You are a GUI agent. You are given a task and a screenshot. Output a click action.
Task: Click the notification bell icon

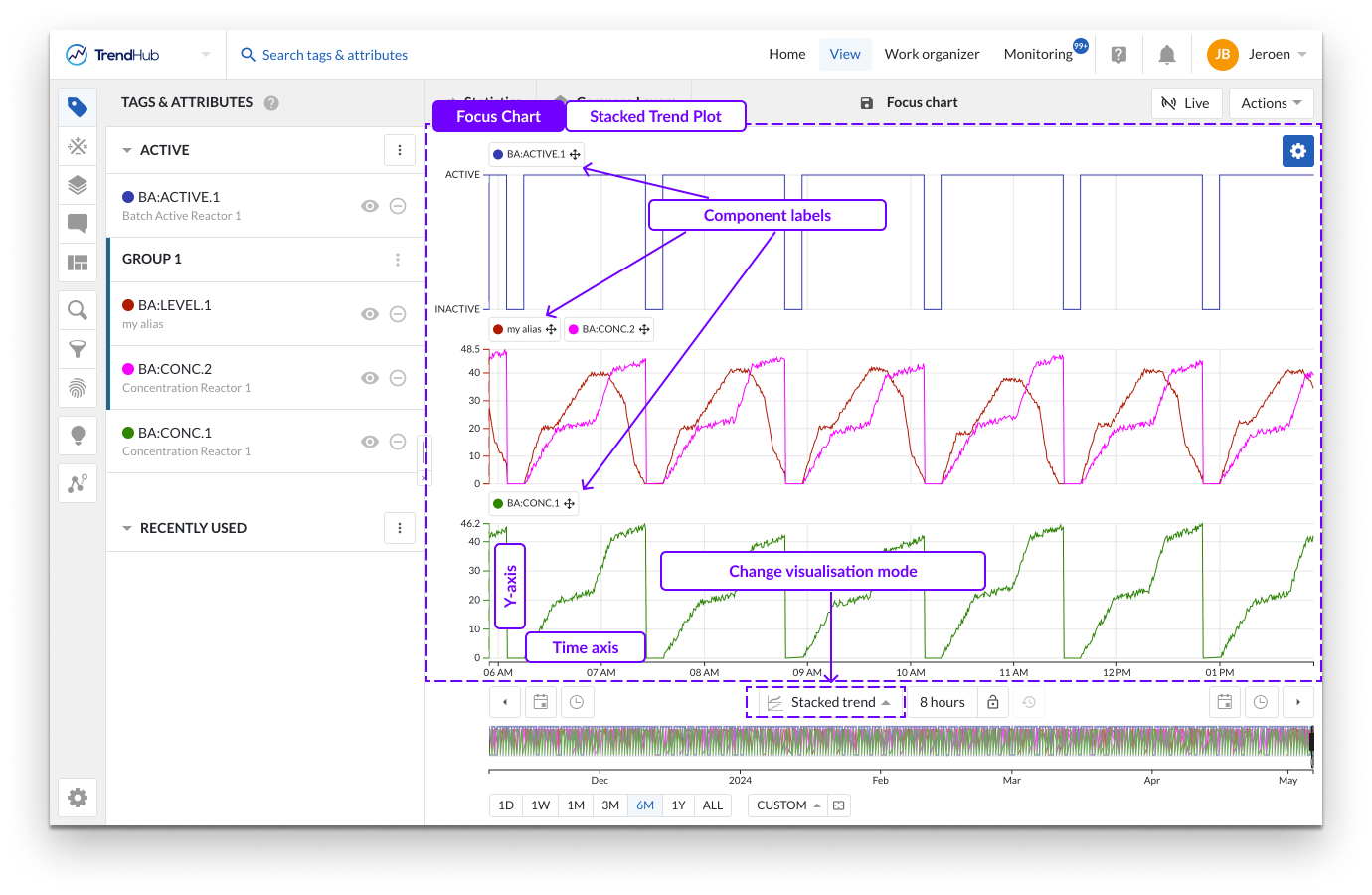point(1167,55)
